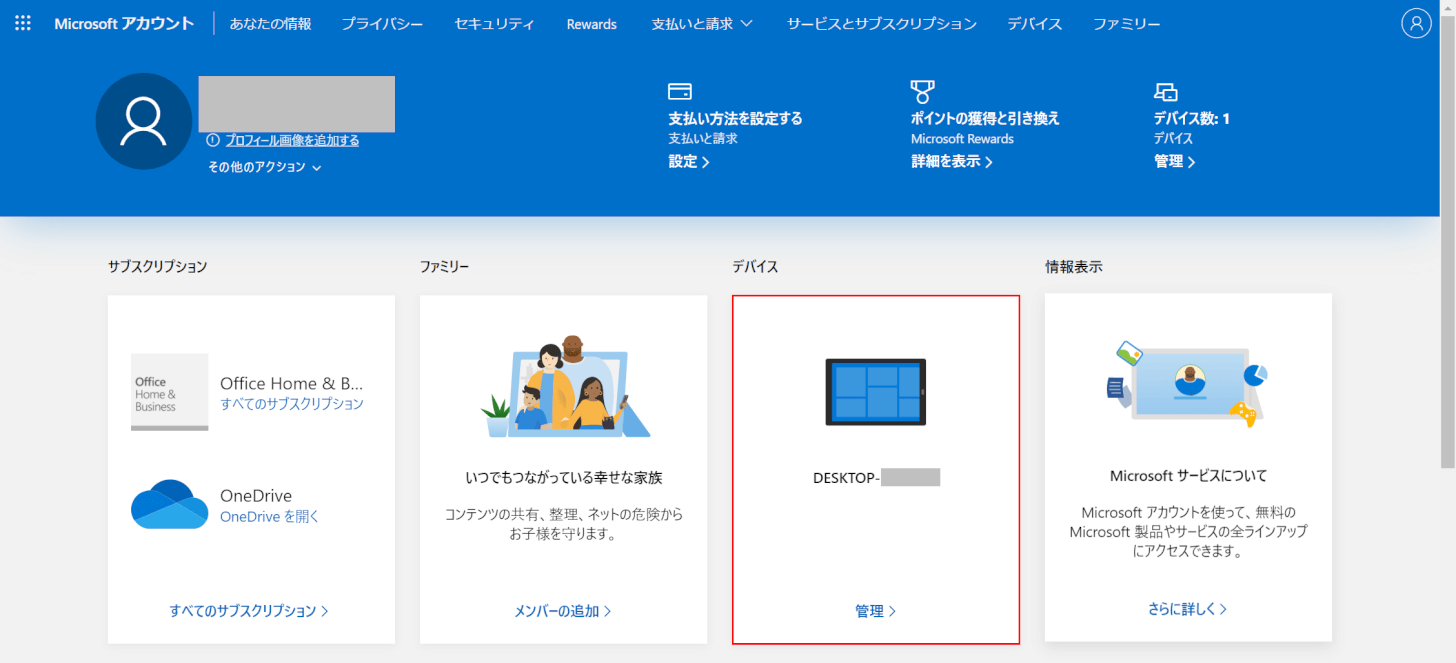Screen dimensions: 1456x663
Task: Click the Rewards trophy icon
Action: (922, 92)
